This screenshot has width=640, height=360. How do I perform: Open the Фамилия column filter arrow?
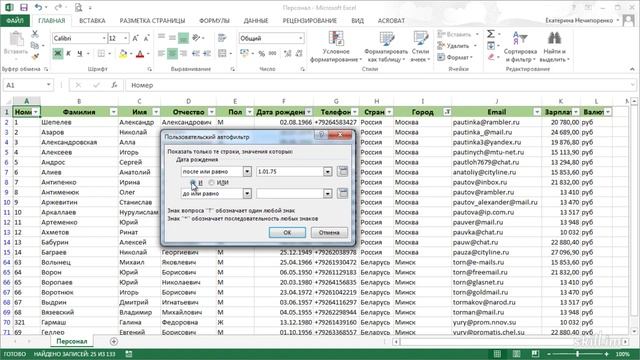113,112
